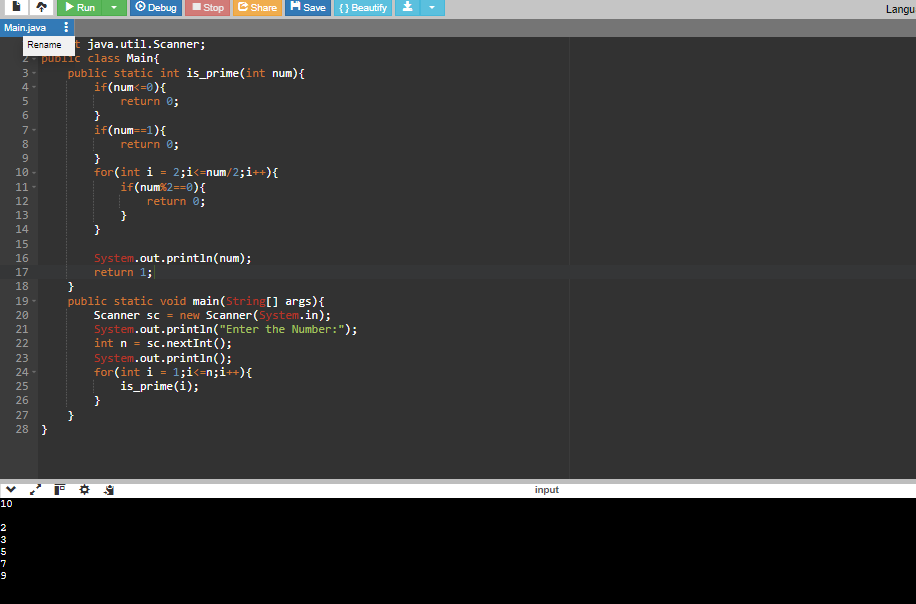Click line number 15 in the gutter
This screenshot has height=604, width=916.
tap(22, 244)
